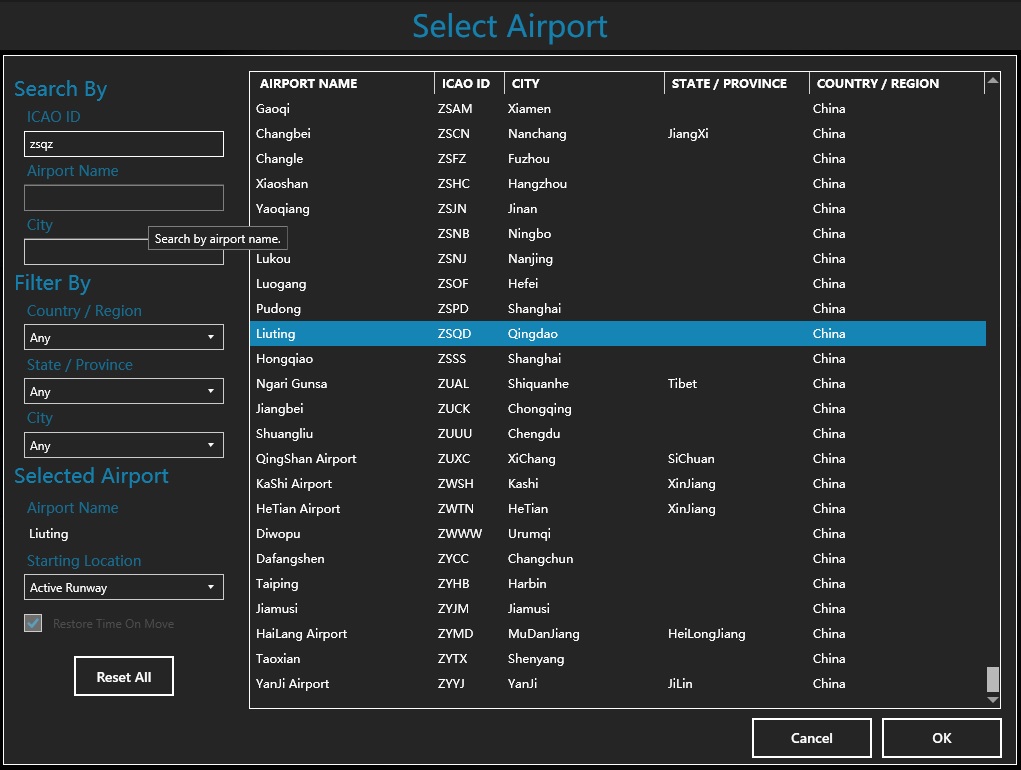Expand the State / Province filter dropdown
Viewport: 1021px width, 770px height.
pos(123,392)
